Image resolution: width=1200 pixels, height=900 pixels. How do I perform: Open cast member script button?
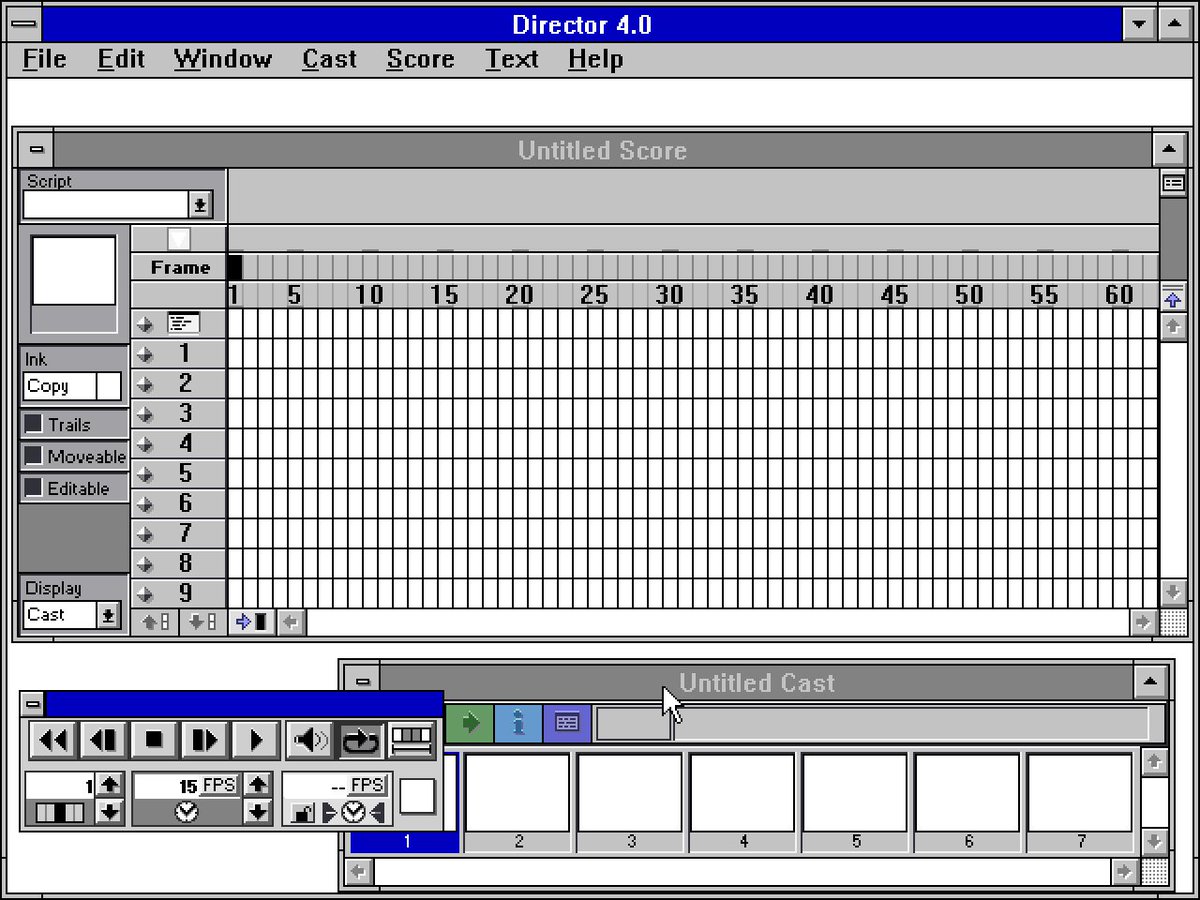pyautogui.click(x=567, y=723)
